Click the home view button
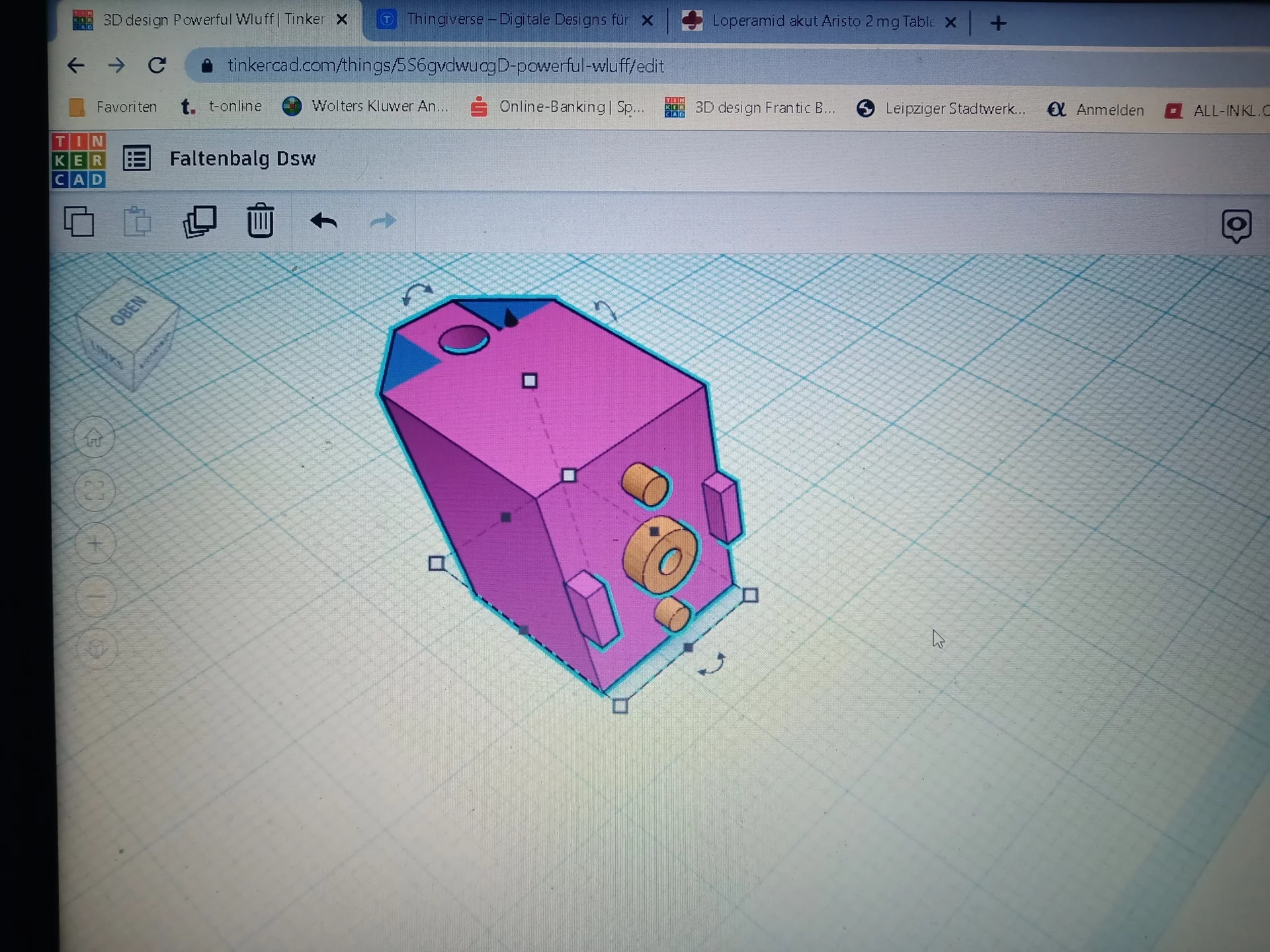This screenshot has width=1270, height=952. pos(94,438)
